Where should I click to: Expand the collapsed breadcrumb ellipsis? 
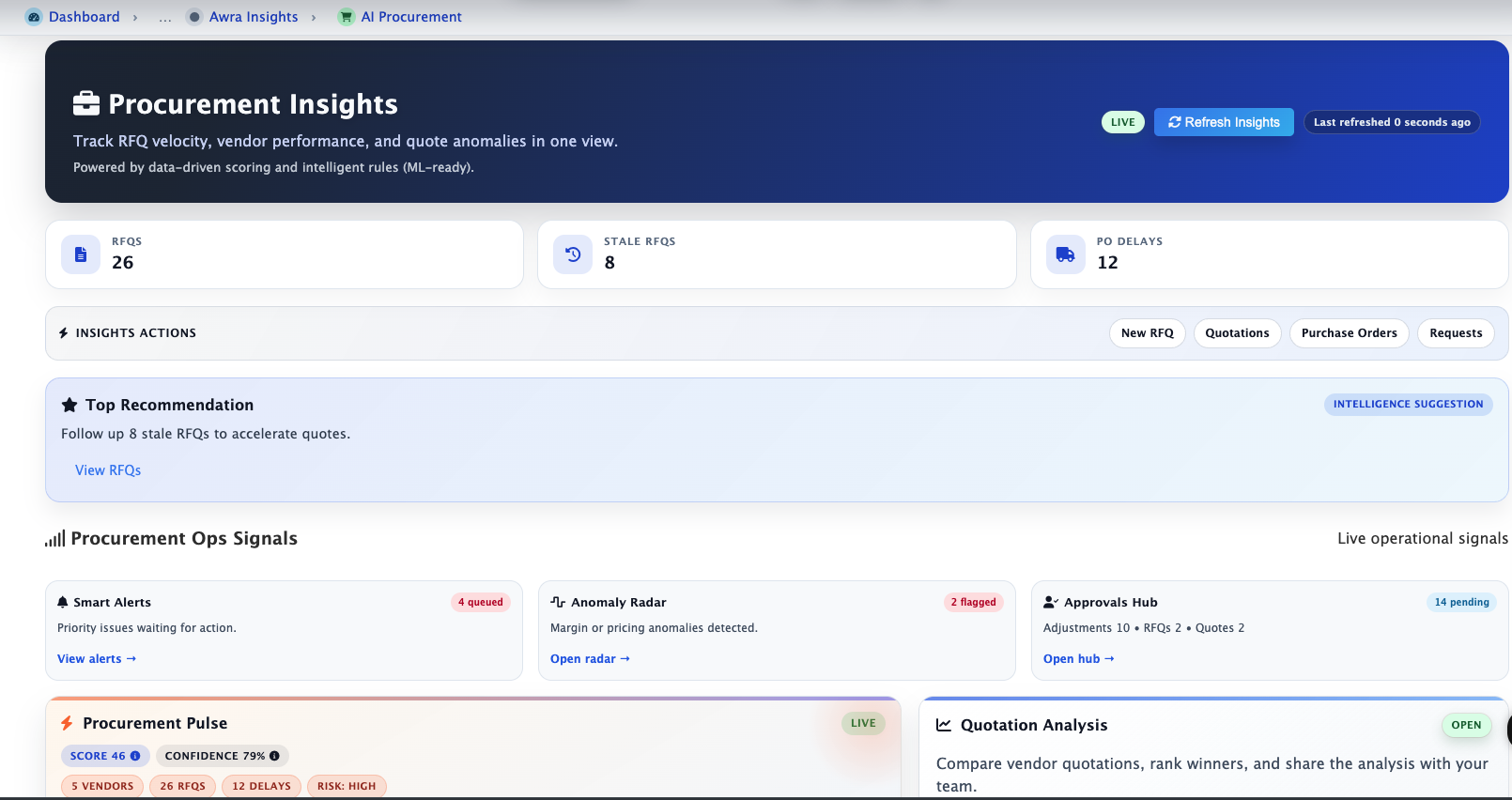coord(165,17)
